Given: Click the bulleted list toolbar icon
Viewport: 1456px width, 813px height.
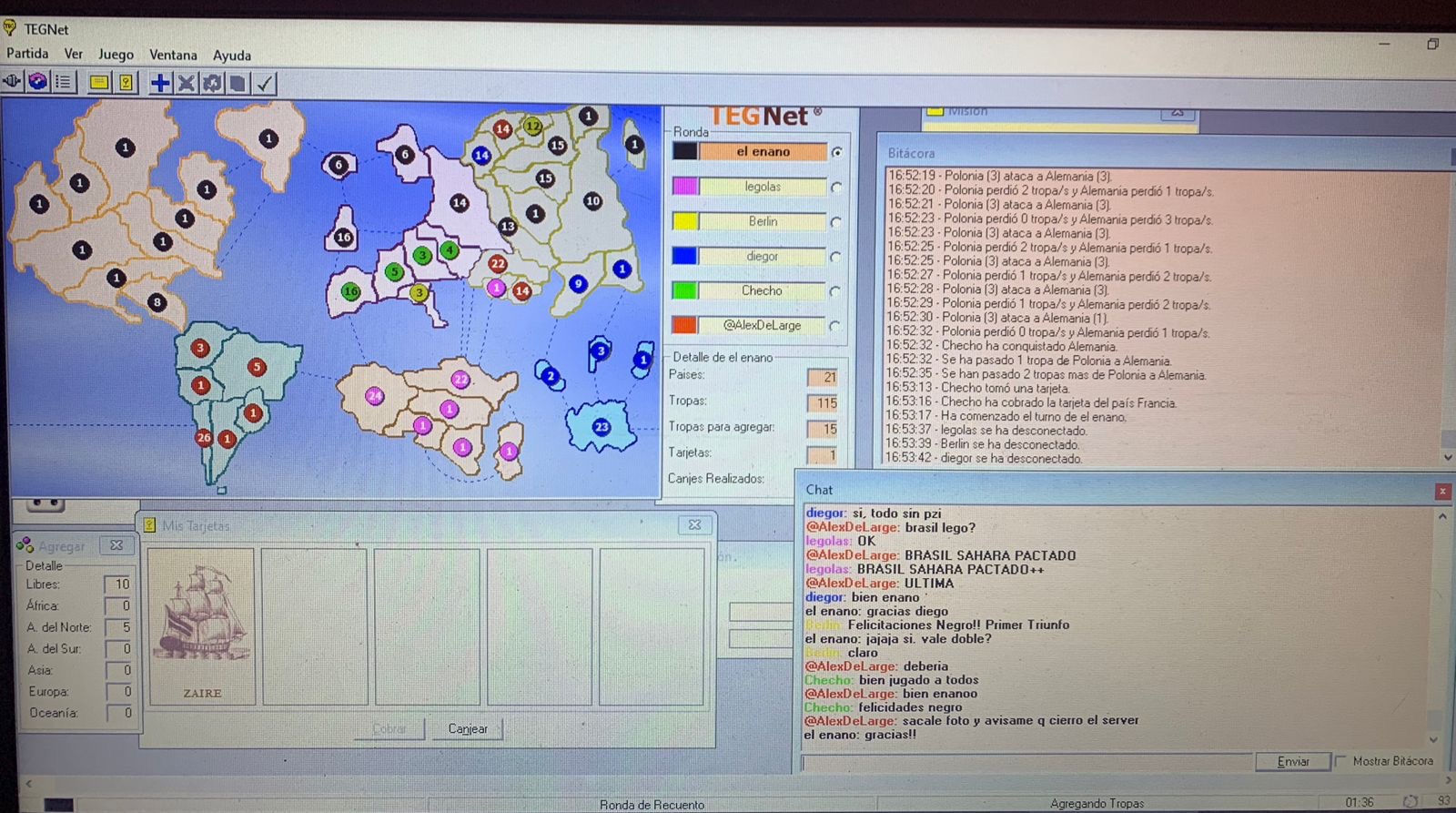Looking at the screenshot, I should [63, 82].
